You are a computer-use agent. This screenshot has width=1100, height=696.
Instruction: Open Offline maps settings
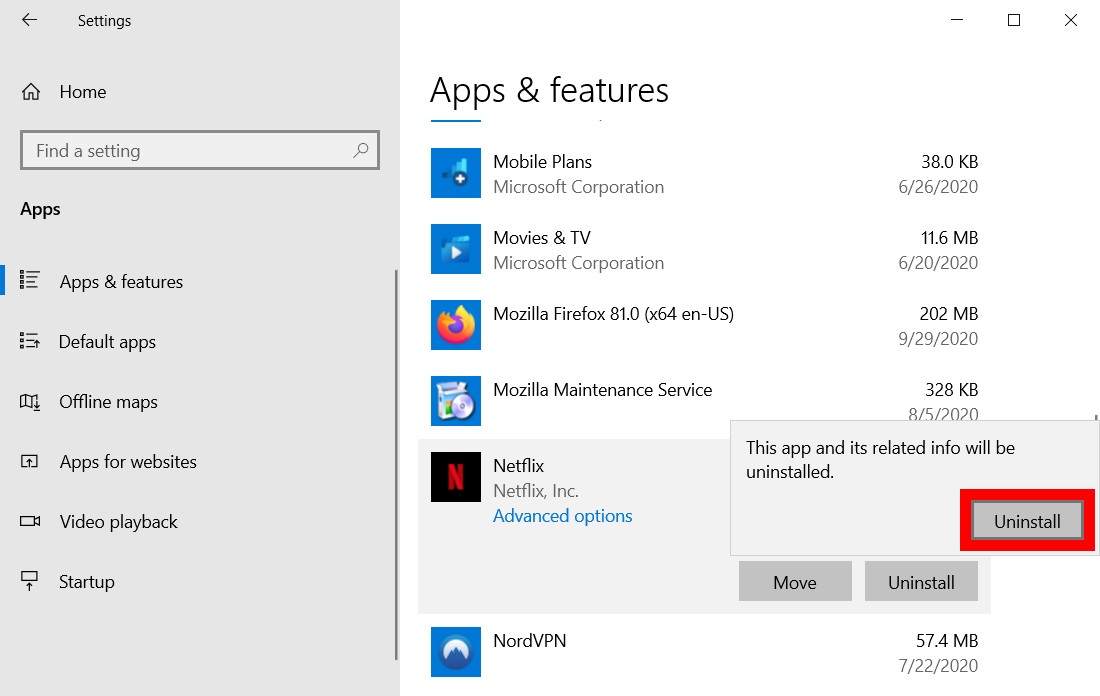[110, 401]
